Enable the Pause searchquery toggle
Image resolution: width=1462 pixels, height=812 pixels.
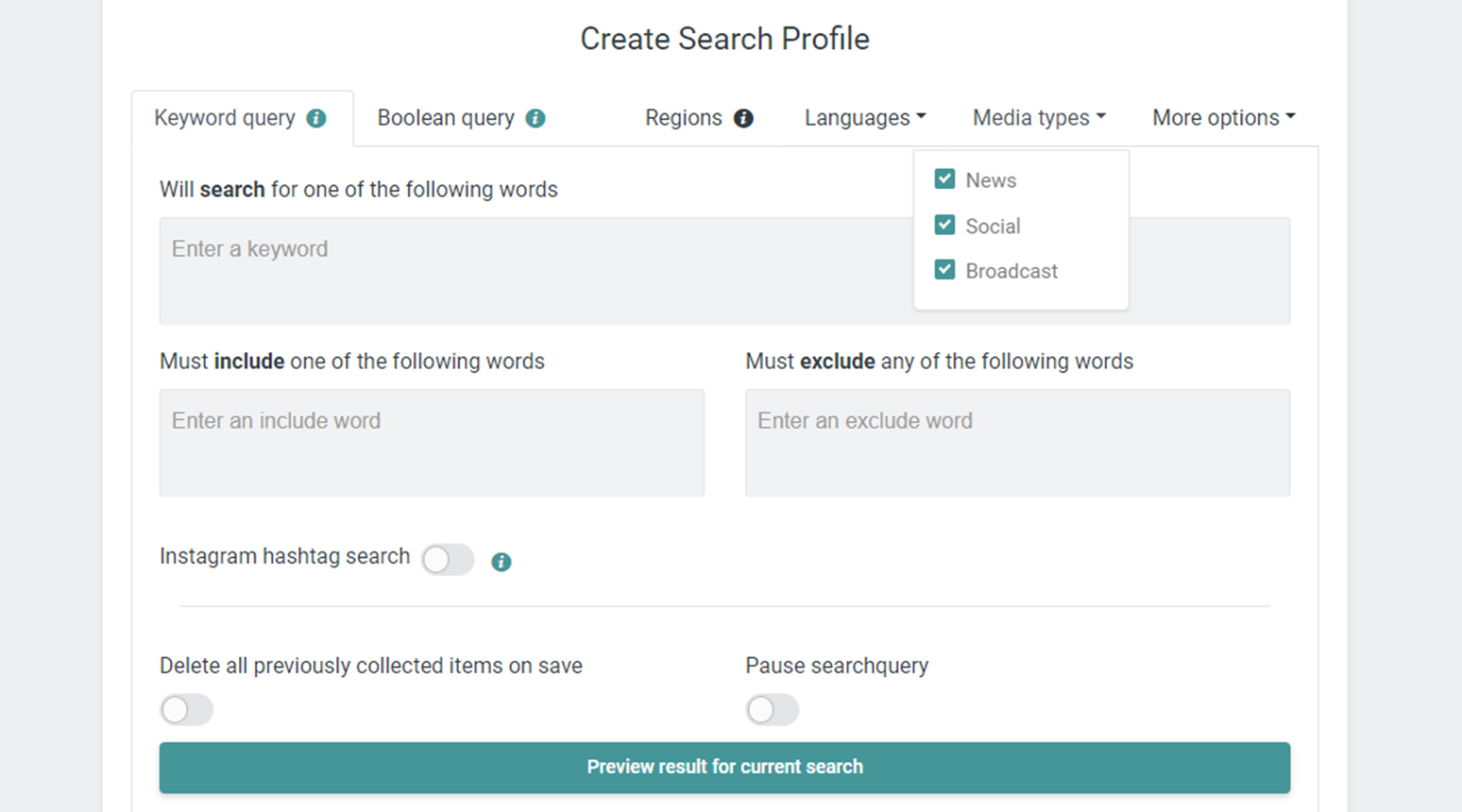tap(772, 709)
